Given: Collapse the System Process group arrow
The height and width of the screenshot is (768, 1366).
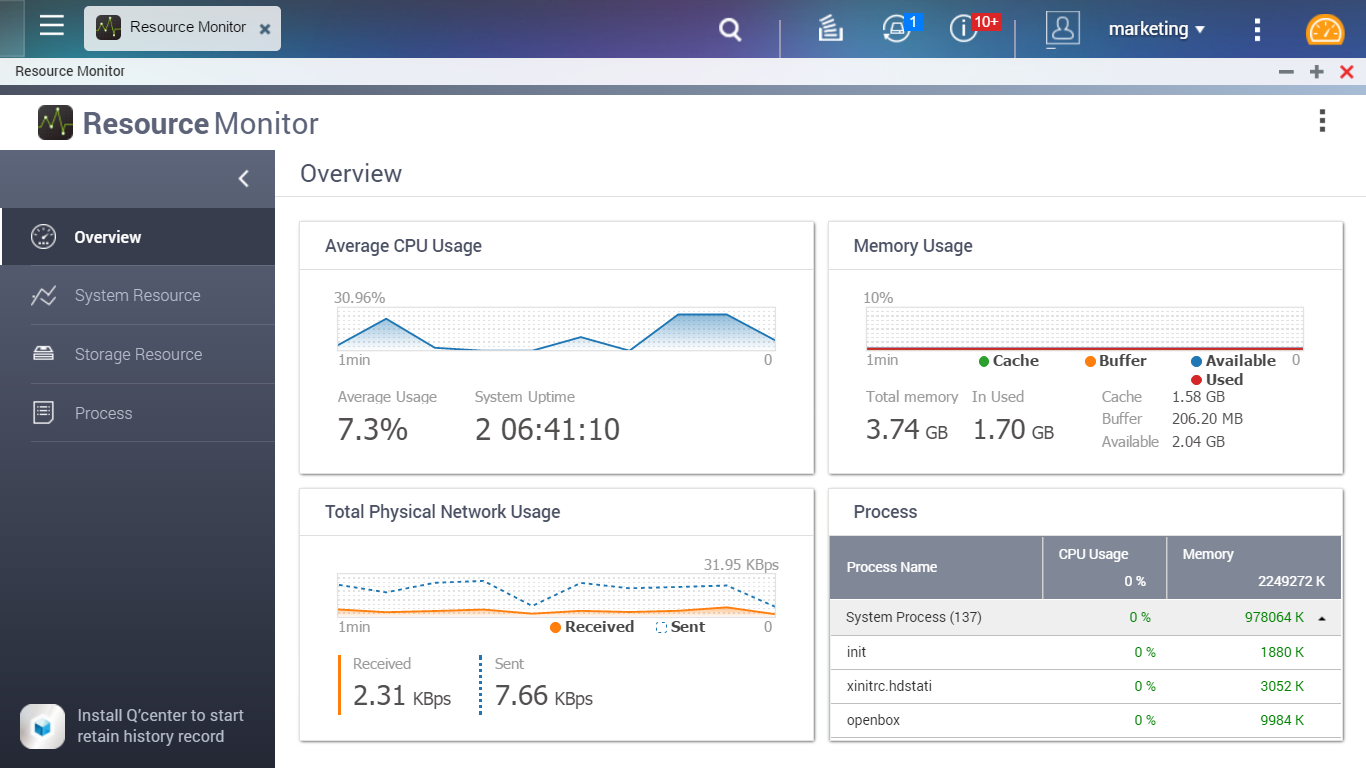Looking at the screenshot, I should pos(1322,619).
